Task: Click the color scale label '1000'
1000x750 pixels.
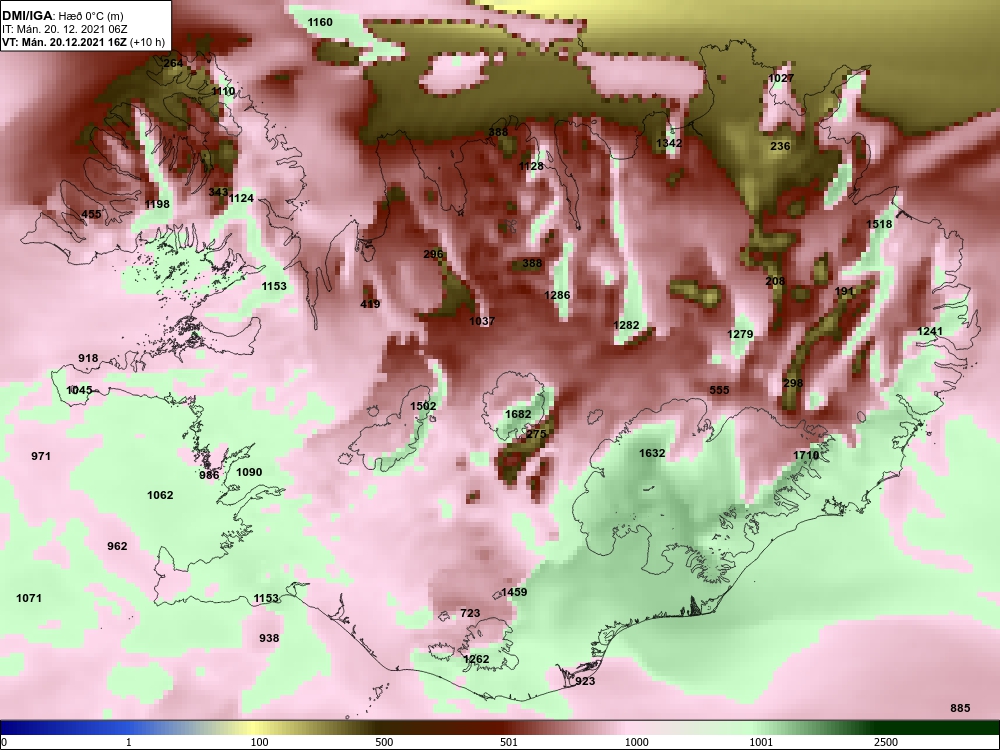Action: pyautogui.click(x=637, y=742)
